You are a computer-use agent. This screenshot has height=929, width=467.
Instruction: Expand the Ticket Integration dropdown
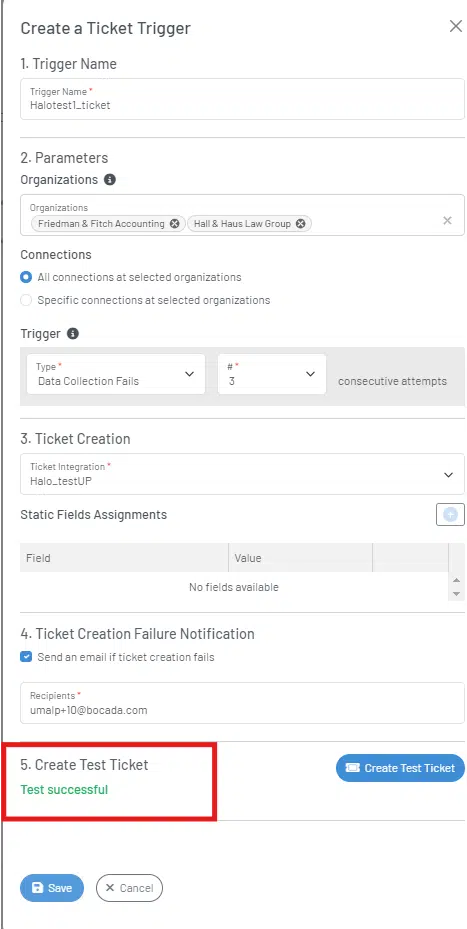(x=242, y=474)
